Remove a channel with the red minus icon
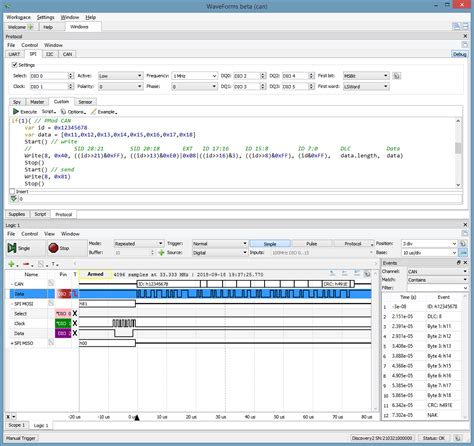474x446 pixels. click(26, 264)
